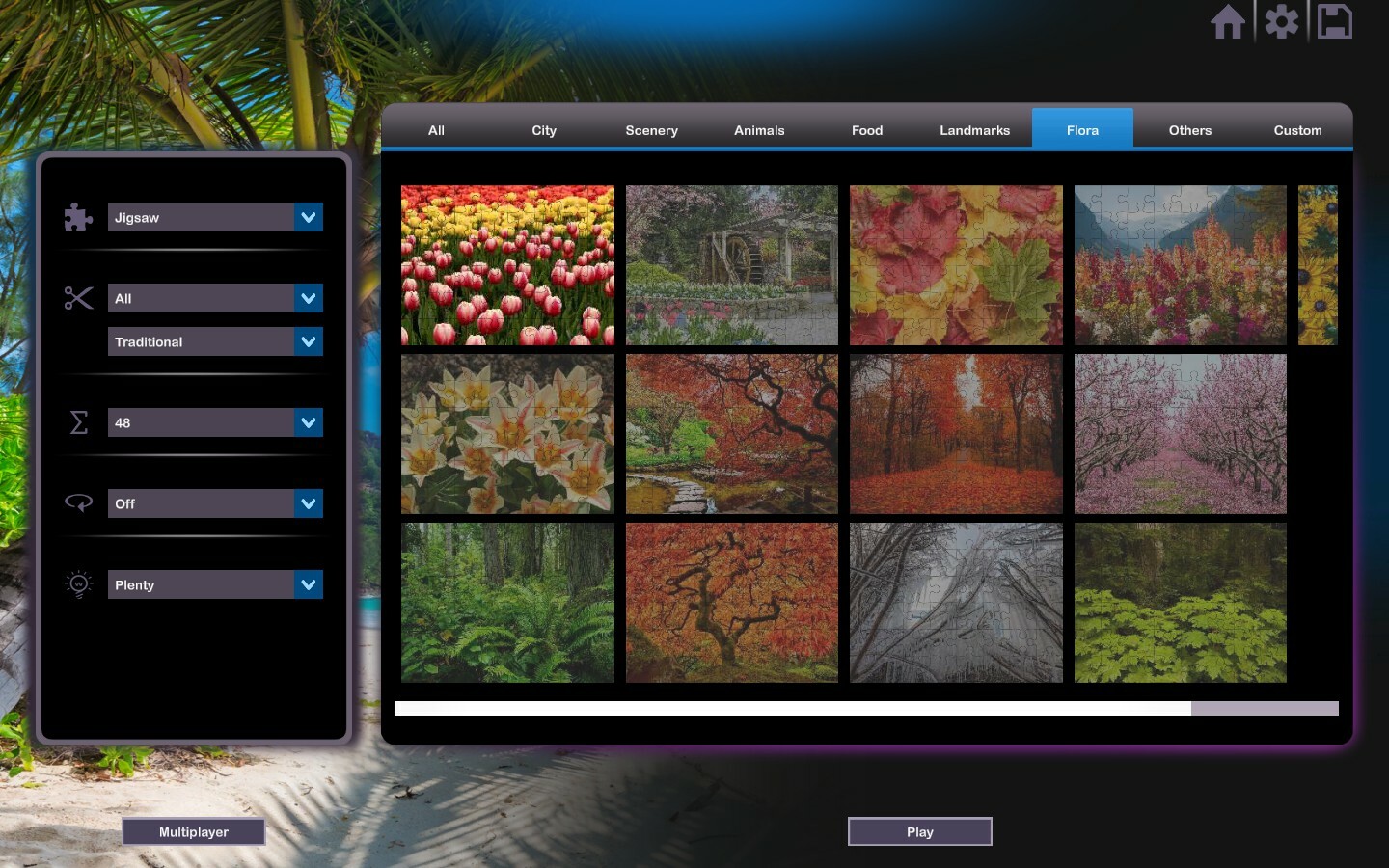Expand the Traditional cut style dropdown
The width and height of the screenshot is (1389, 868).
pos(215,341)
